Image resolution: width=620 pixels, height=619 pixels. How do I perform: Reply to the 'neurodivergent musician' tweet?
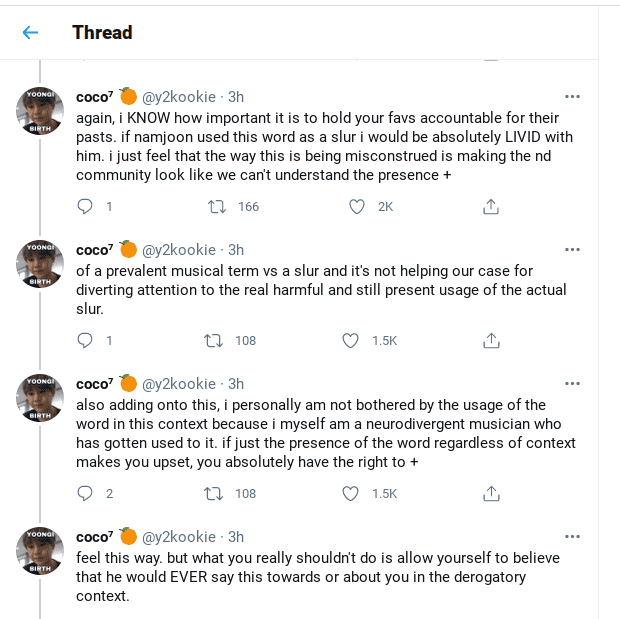point(85,493)
